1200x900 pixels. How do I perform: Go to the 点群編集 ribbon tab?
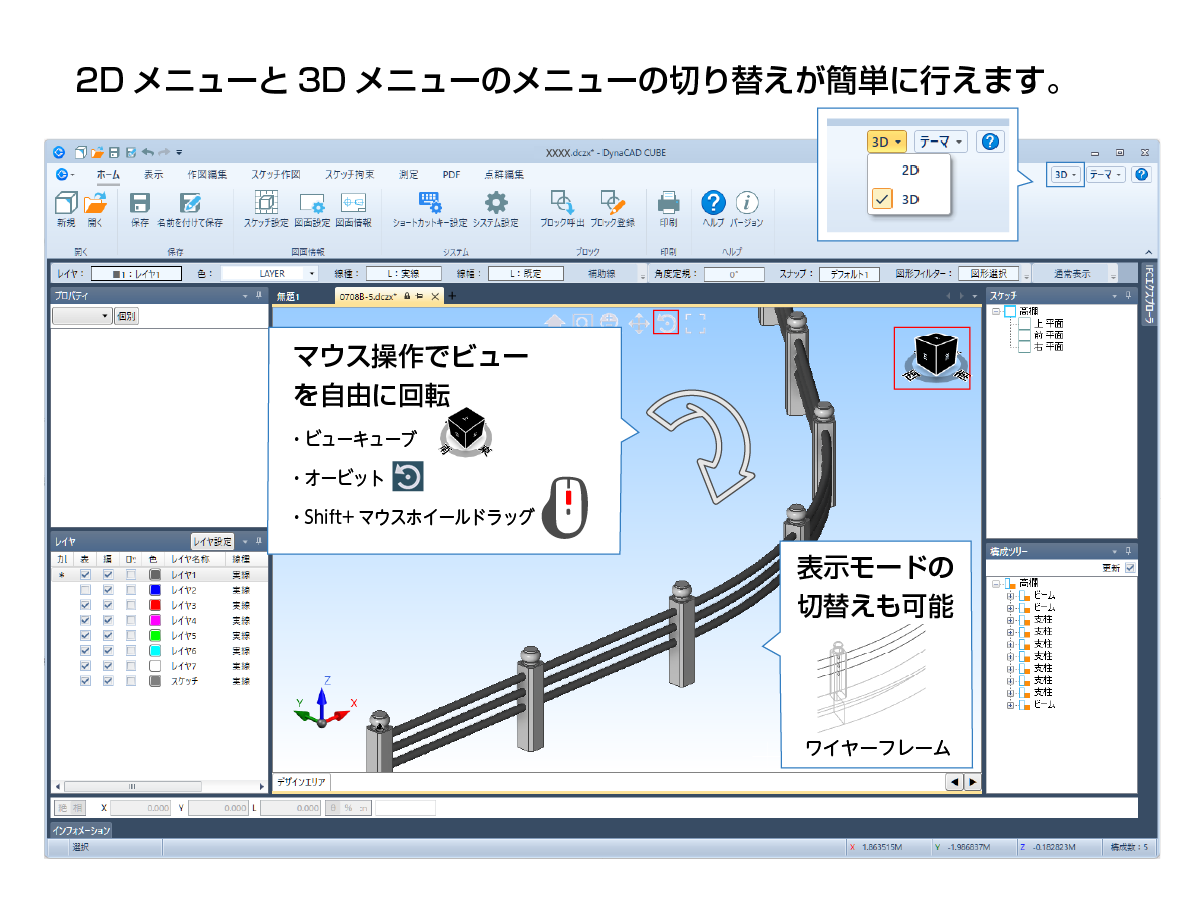click(x=504, y=174)
